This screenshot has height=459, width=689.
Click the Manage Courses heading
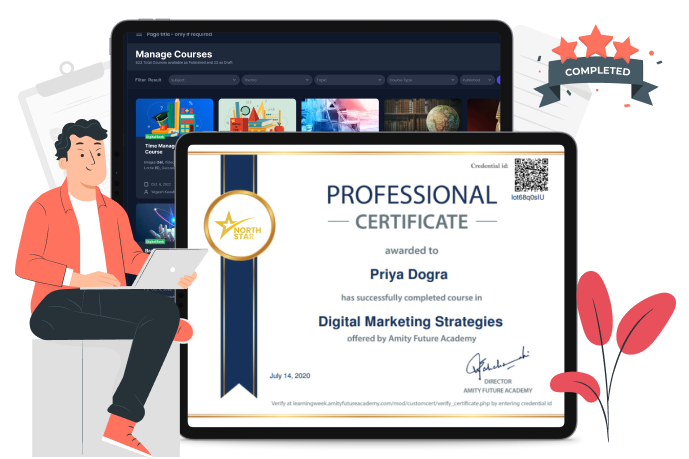[x=173, y=54]
